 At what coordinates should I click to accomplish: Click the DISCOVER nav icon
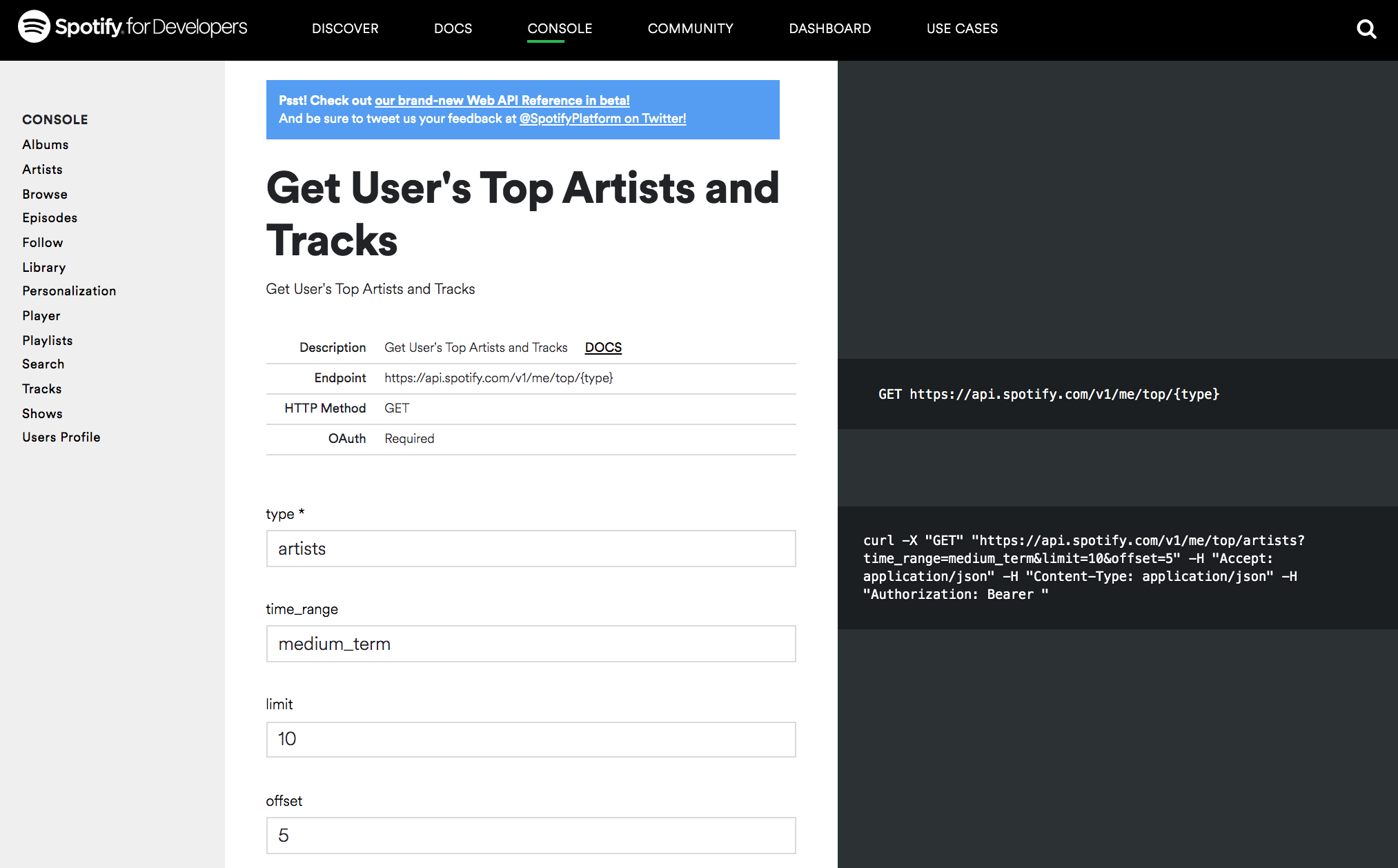344,29
